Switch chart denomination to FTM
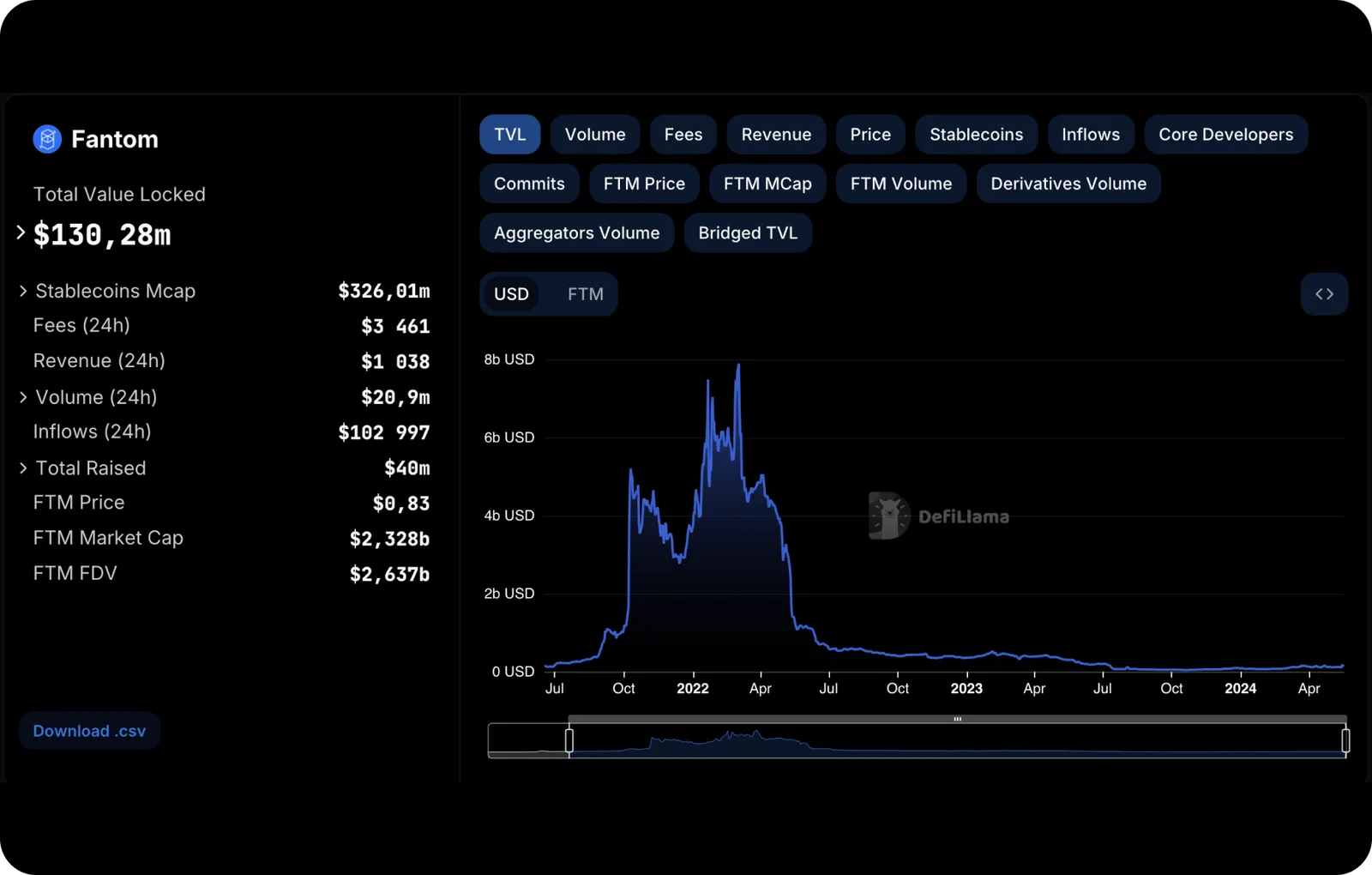The height and width of the screenshot is (875, 1372). click(x=586, y=294)
